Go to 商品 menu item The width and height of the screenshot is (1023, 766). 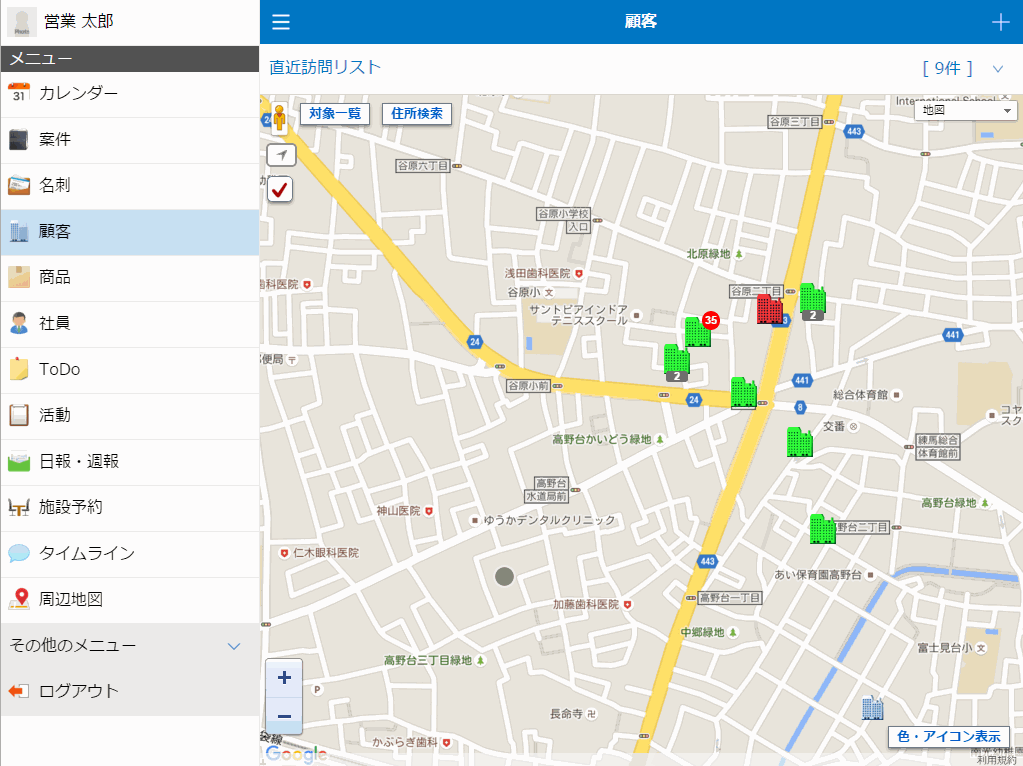130,278
